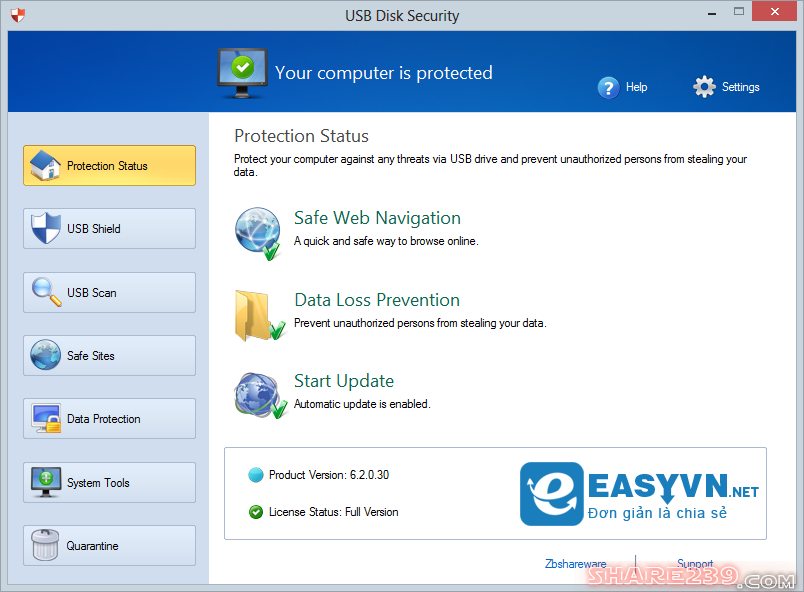Screen dimensions: 804x592
Task: Click 'A quick and safe way to browse online.'
Action: [x=386, y=241]
